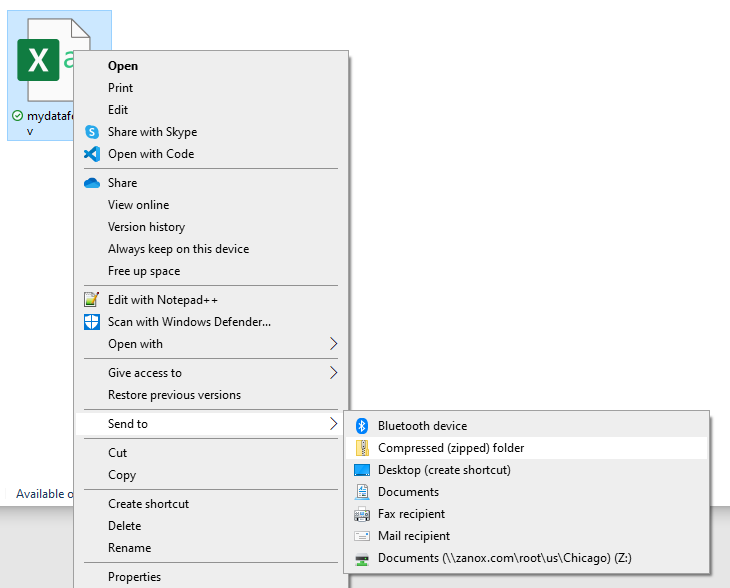The image size is (730, 588).
Task: Select Rename in the context menu
Action: click(129, 548)
